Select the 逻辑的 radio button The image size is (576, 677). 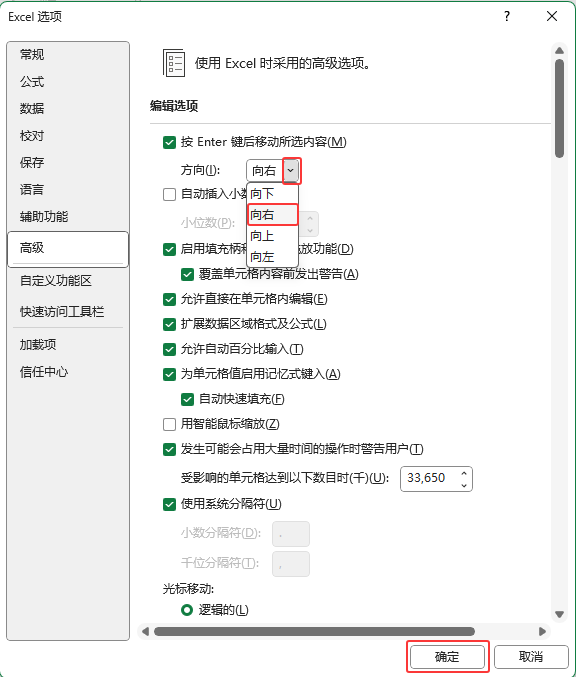187,610
